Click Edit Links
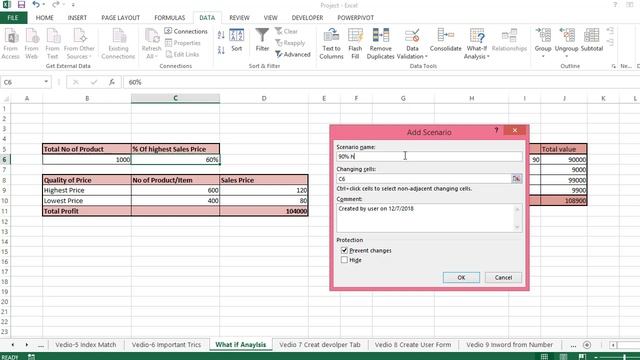The height and width of the screenshot is (360, 640). pyautogui.click(x=182, y=54)
